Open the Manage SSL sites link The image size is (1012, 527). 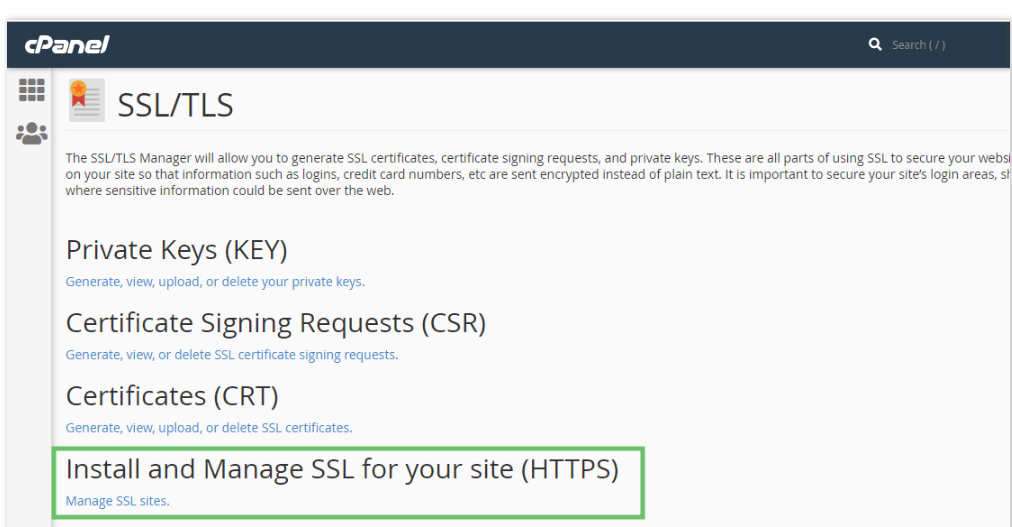click(117, 501)
